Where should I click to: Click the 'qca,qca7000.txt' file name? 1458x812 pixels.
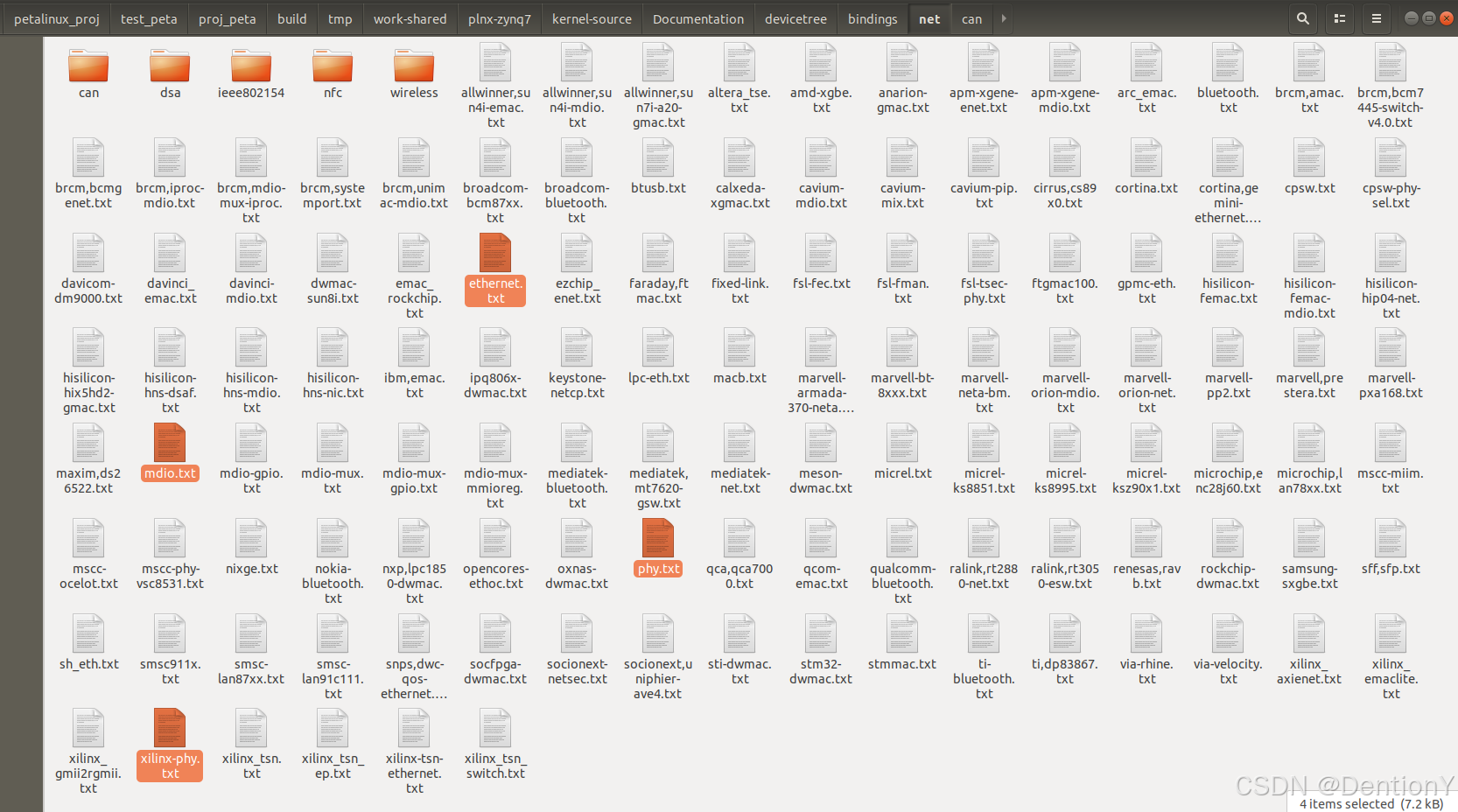click(740, 577)
